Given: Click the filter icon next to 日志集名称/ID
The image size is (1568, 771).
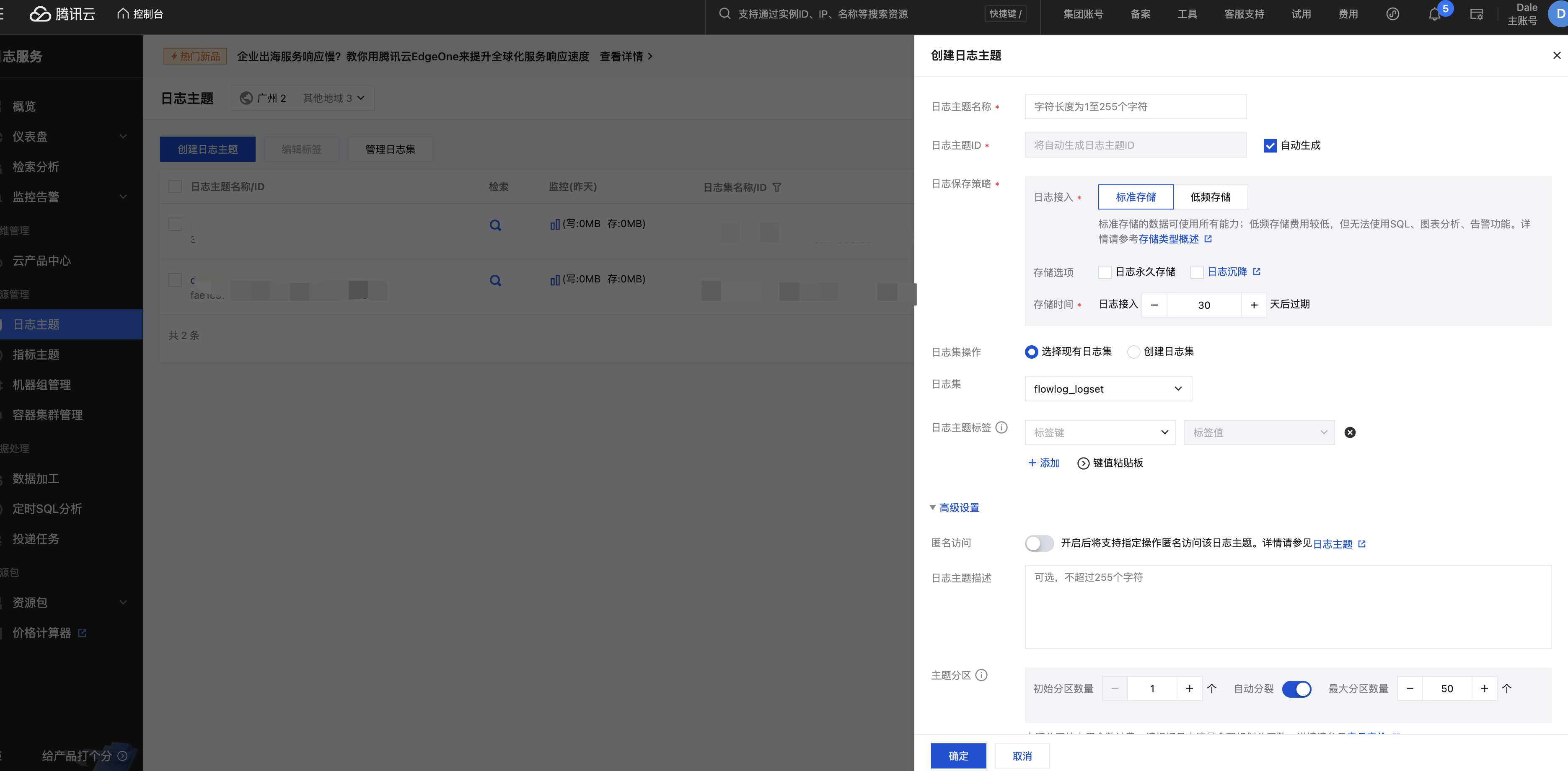Looking at the screenshot, I should [777, 187].
